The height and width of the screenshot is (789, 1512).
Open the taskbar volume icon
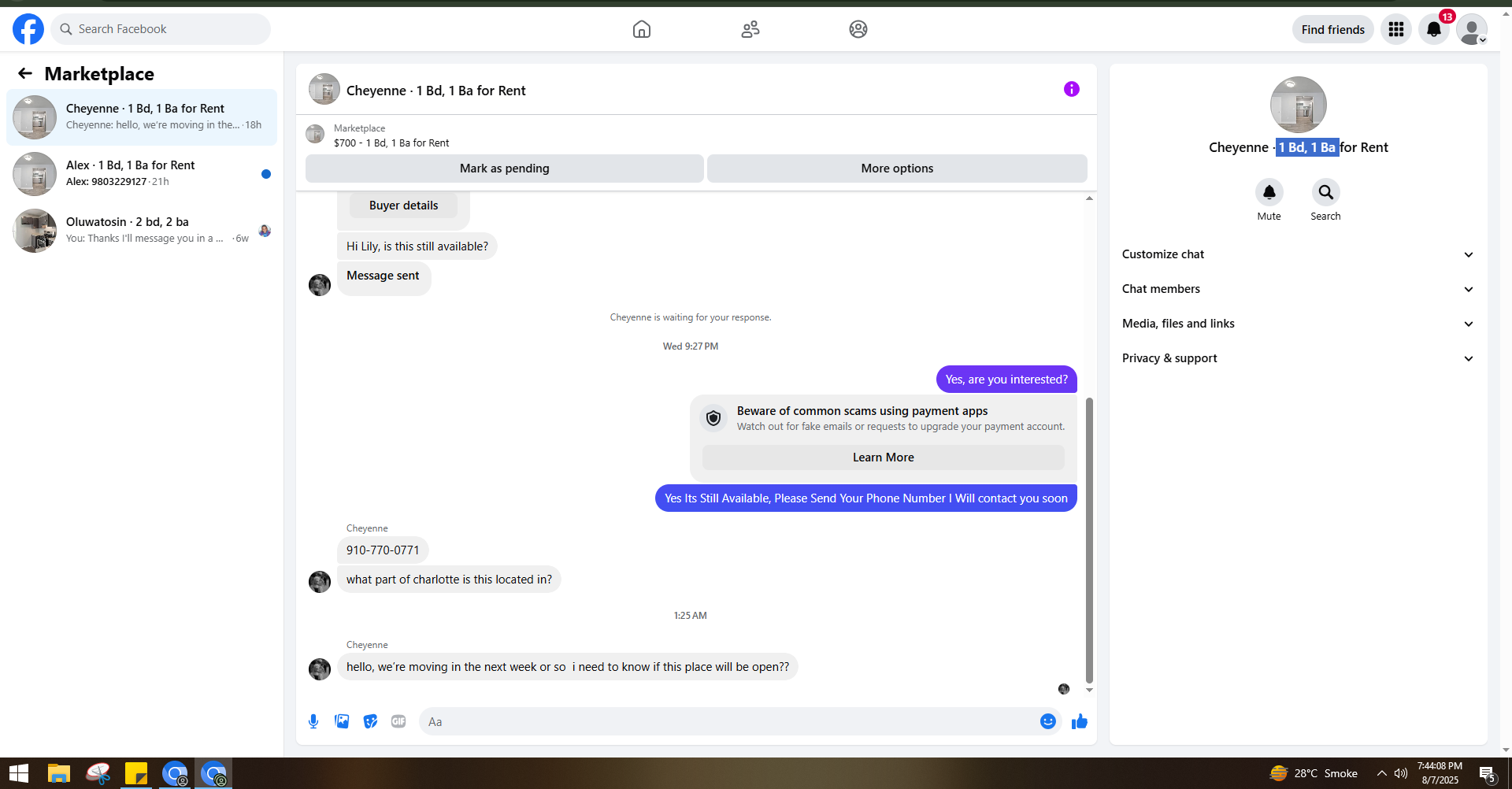click(x=1401, y=773)
